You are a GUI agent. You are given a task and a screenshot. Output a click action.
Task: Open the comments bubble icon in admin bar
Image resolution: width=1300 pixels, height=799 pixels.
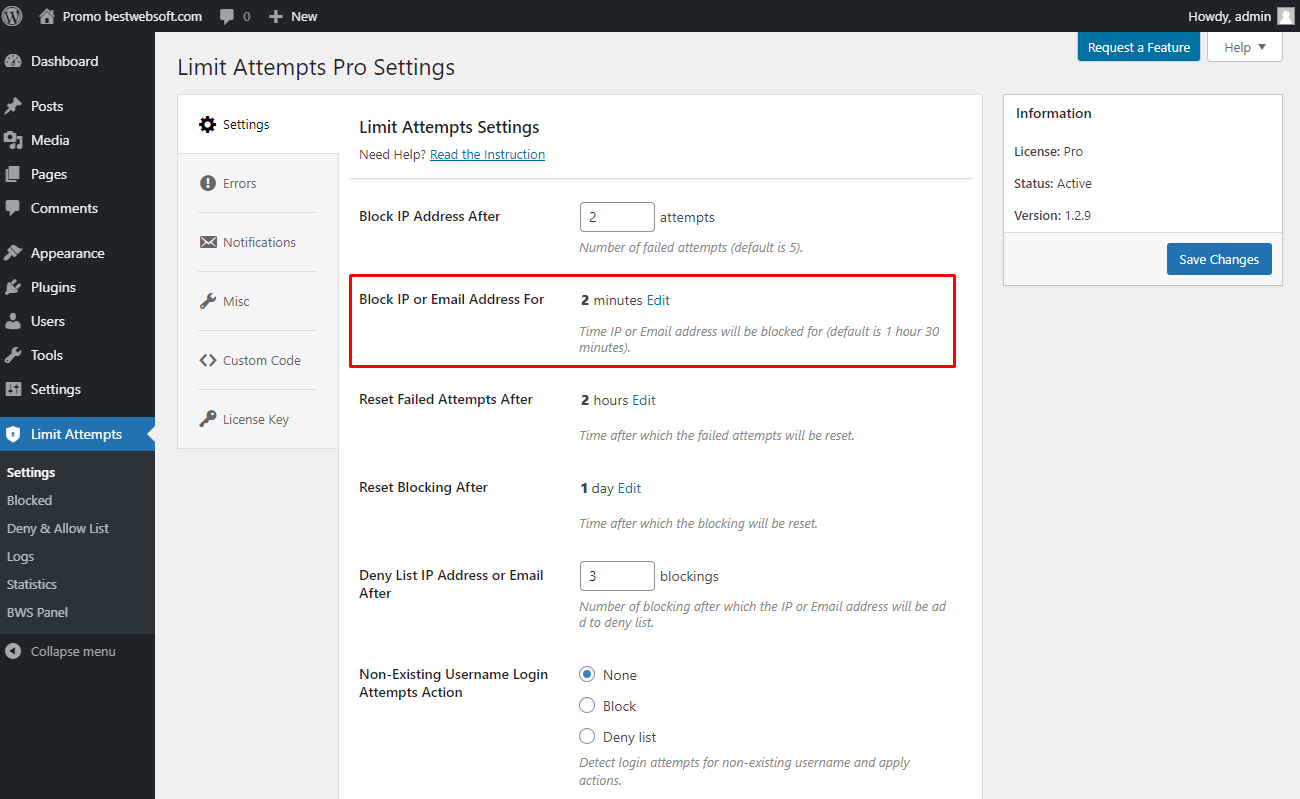click(227, 17)
